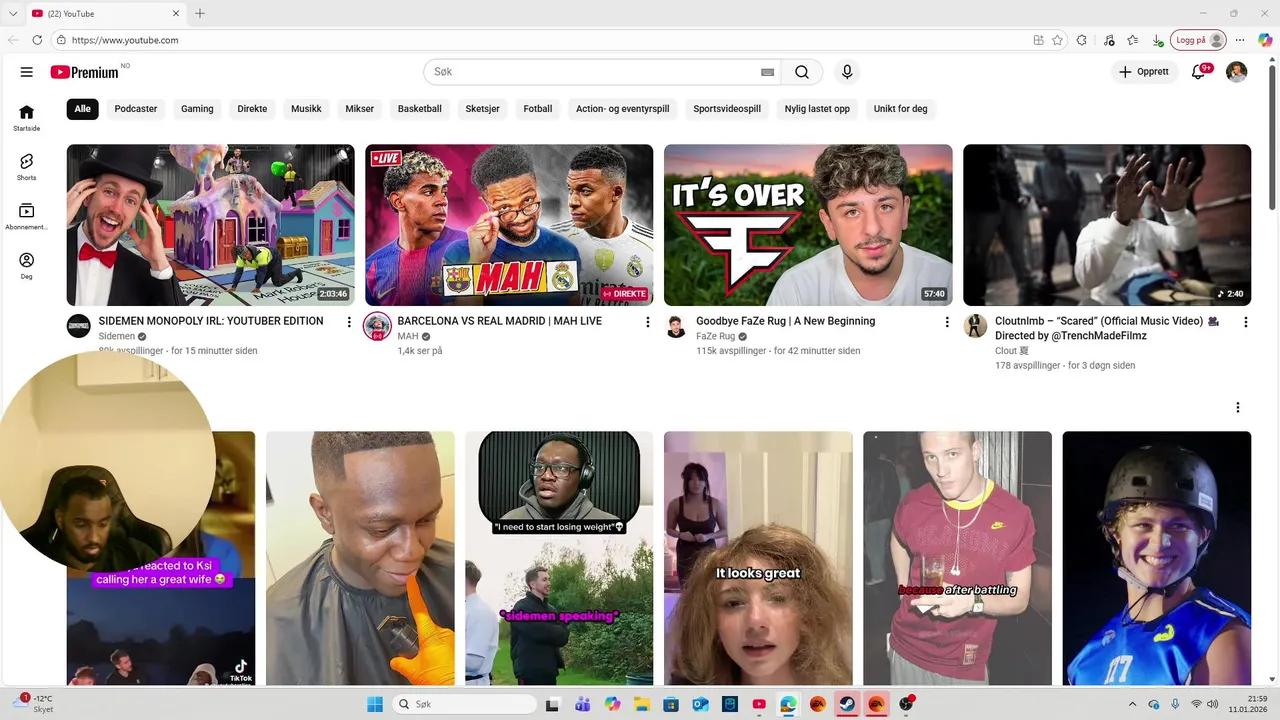Select the Mikser filter chip
Image resolution: width=1280 pixels, height=720 pixels.
point(360,109)
